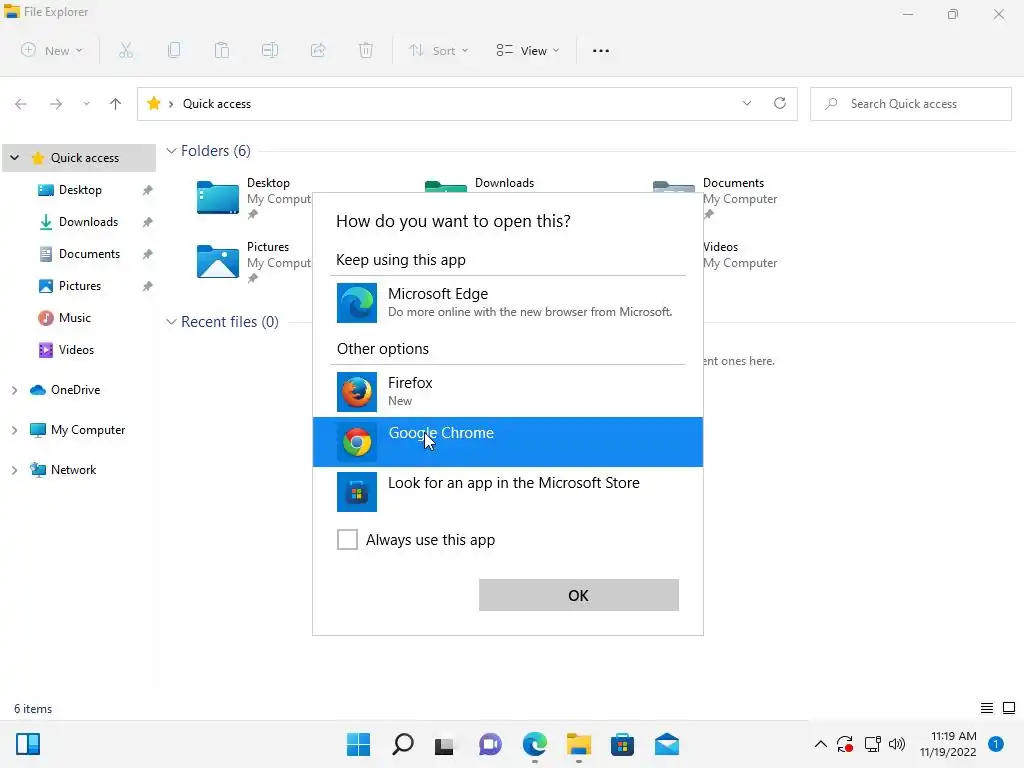Click the Delete trash icon in the toolbar
Viewport: 1024px width, 768px height.
click(x=366, y=50)
